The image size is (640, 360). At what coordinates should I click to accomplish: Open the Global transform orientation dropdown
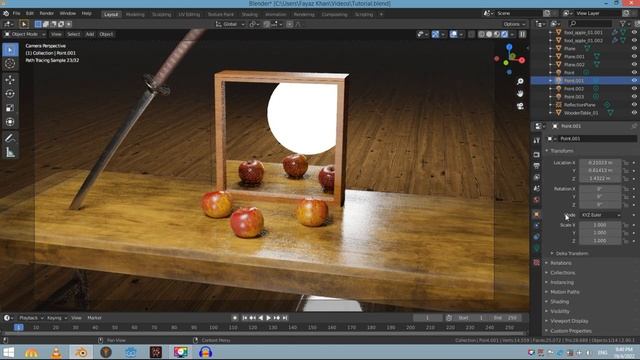pos(230,24)
